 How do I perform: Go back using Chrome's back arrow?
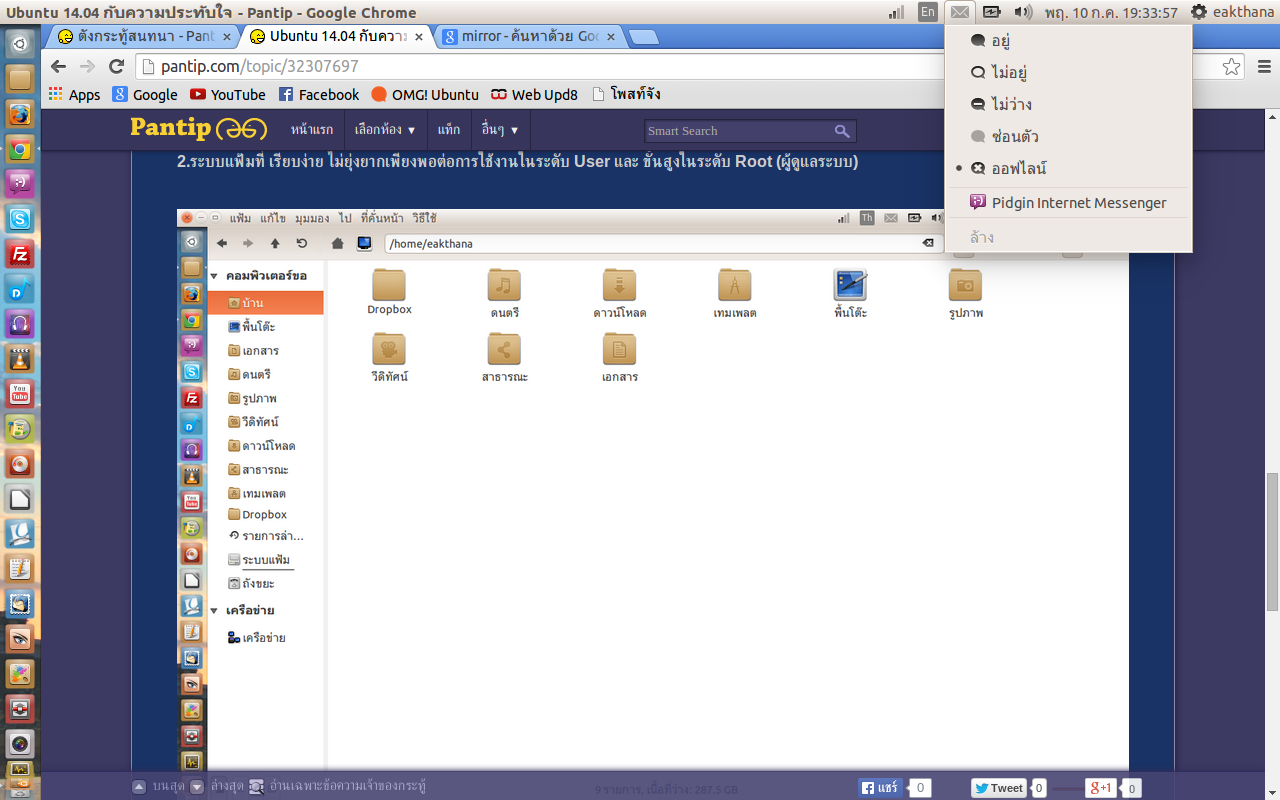[58, 67]
